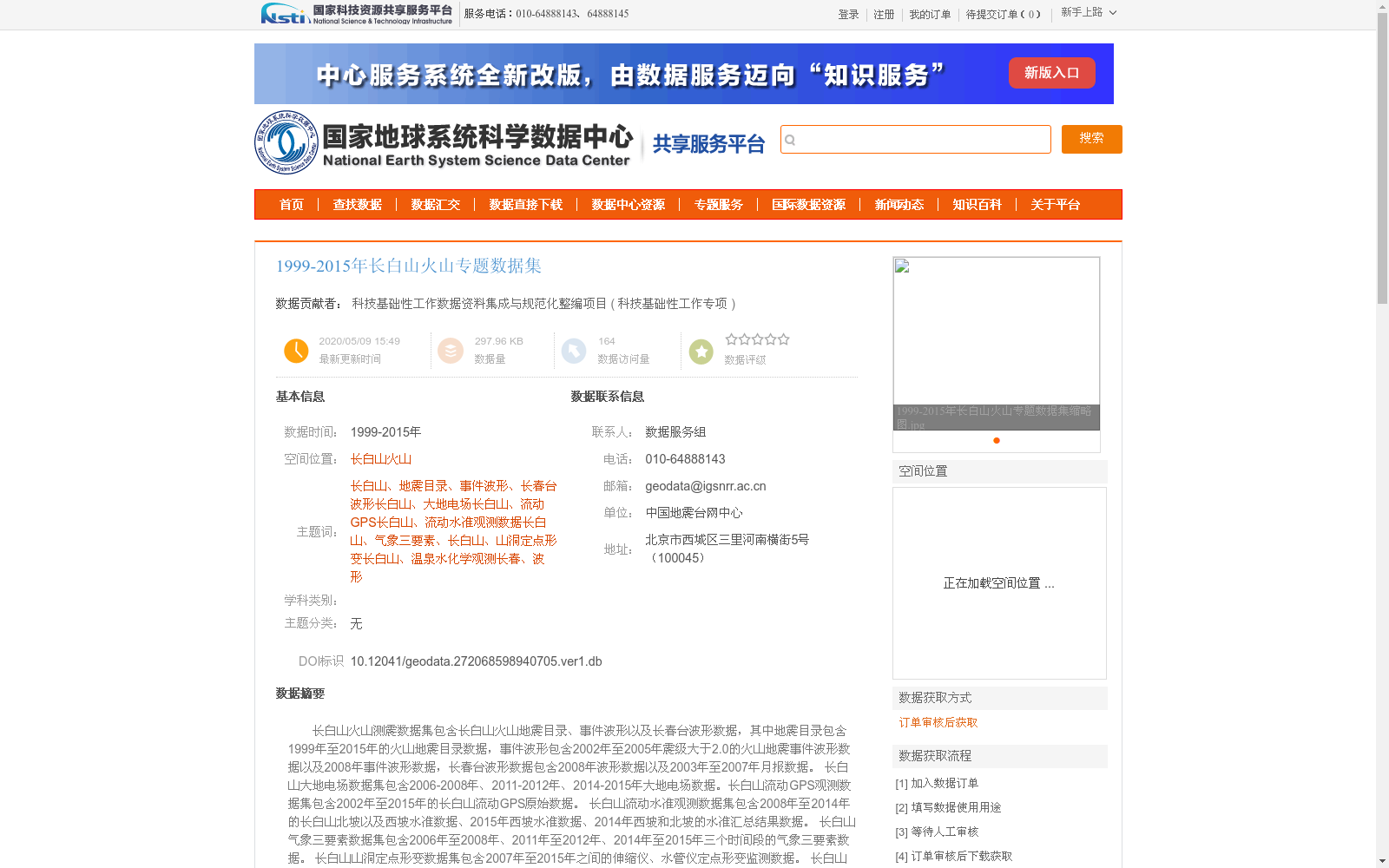Open 我的订单 link
The height and width of the screenshot is (868, 1389).
click(930, 15)
